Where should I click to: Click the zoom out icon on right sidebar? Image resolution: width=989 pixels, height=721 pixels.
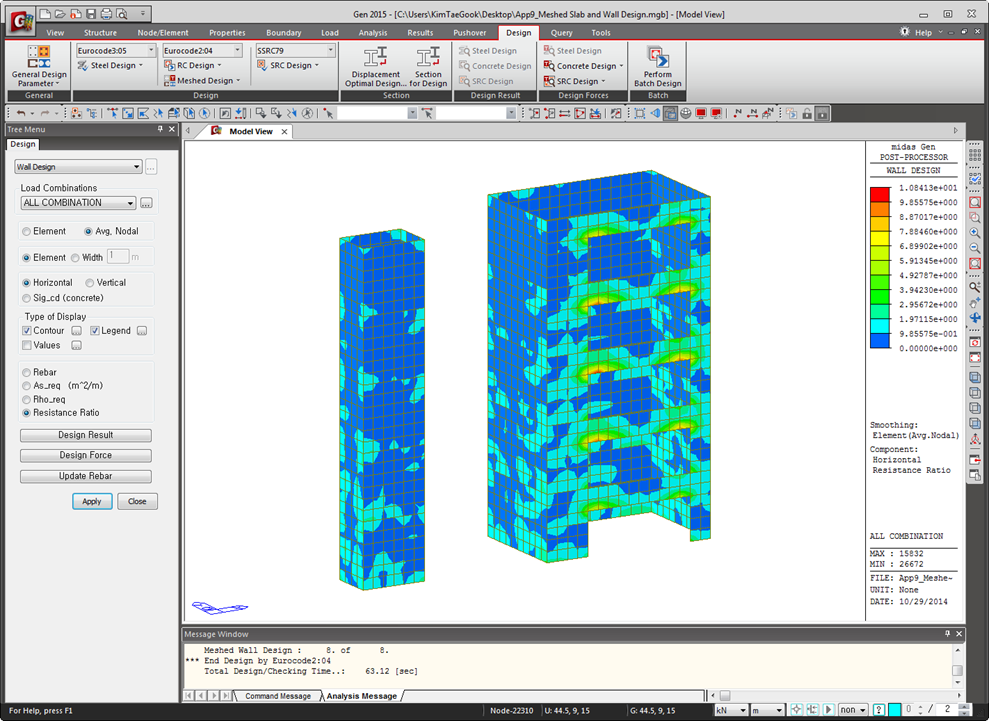click(974, 248)
